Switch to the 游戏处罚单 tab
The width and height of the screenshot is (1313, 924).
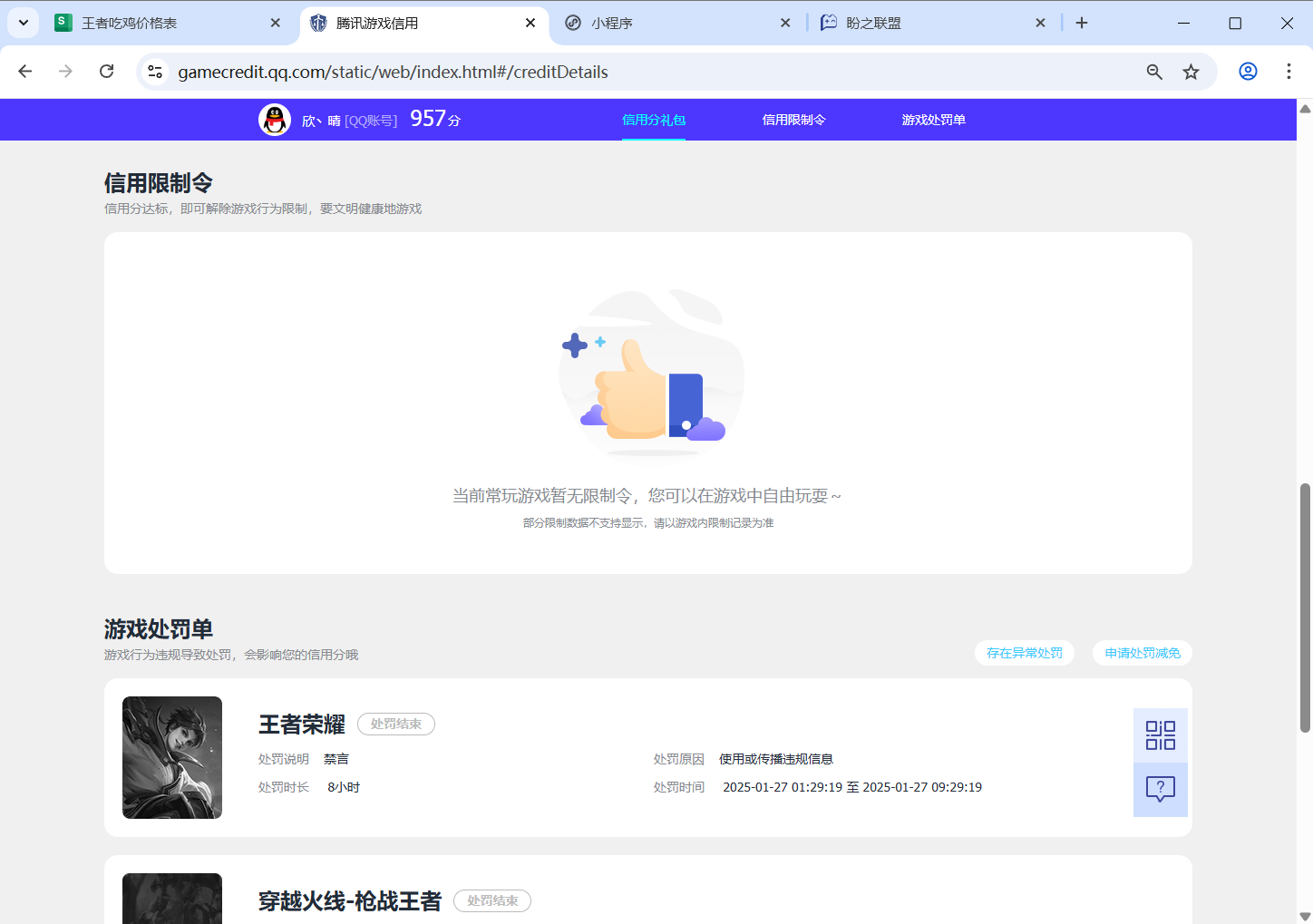[x=934, y=119]
